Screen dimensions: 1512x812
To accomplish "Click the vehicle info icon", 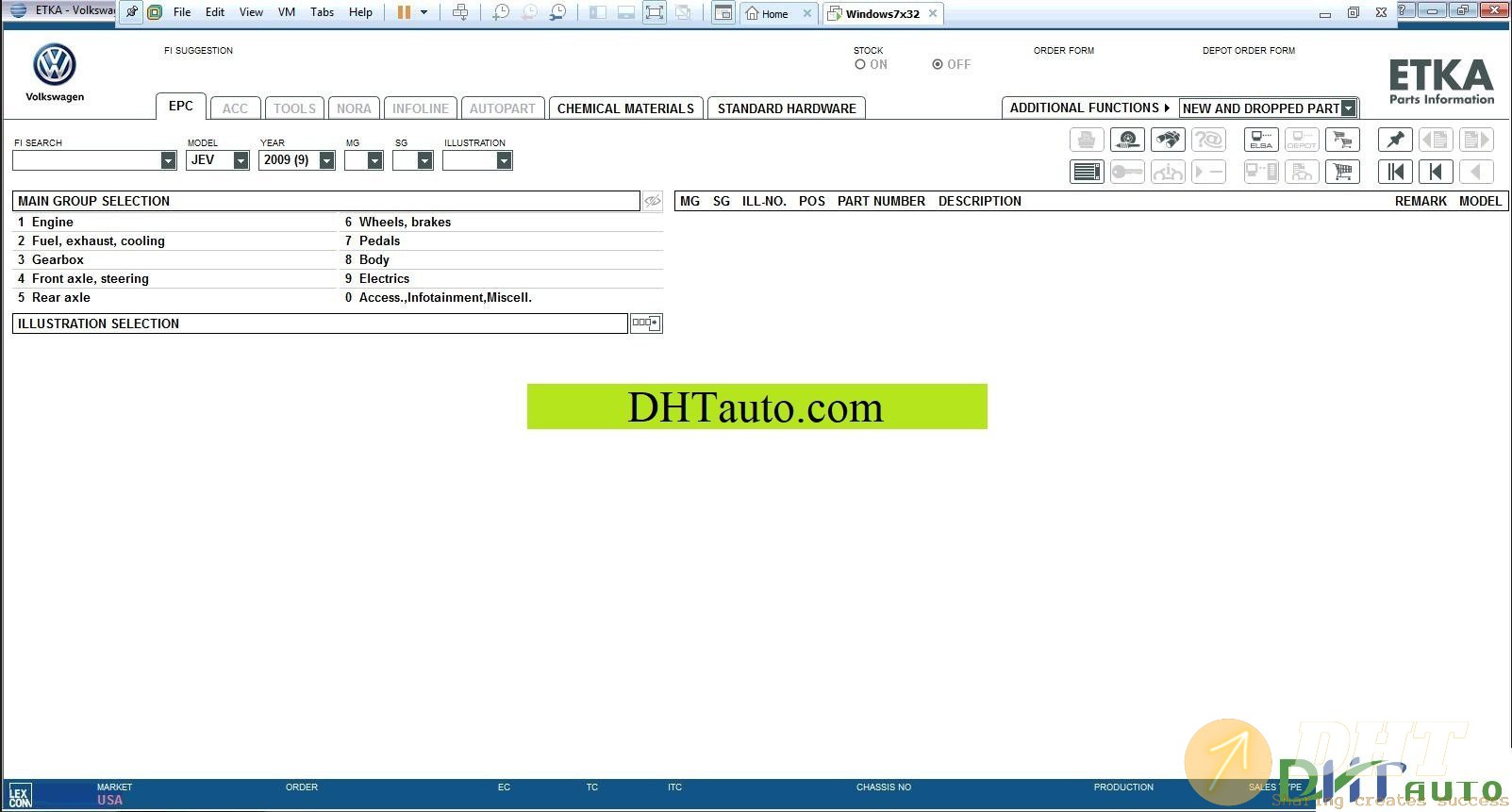I will click(1168, 172).
